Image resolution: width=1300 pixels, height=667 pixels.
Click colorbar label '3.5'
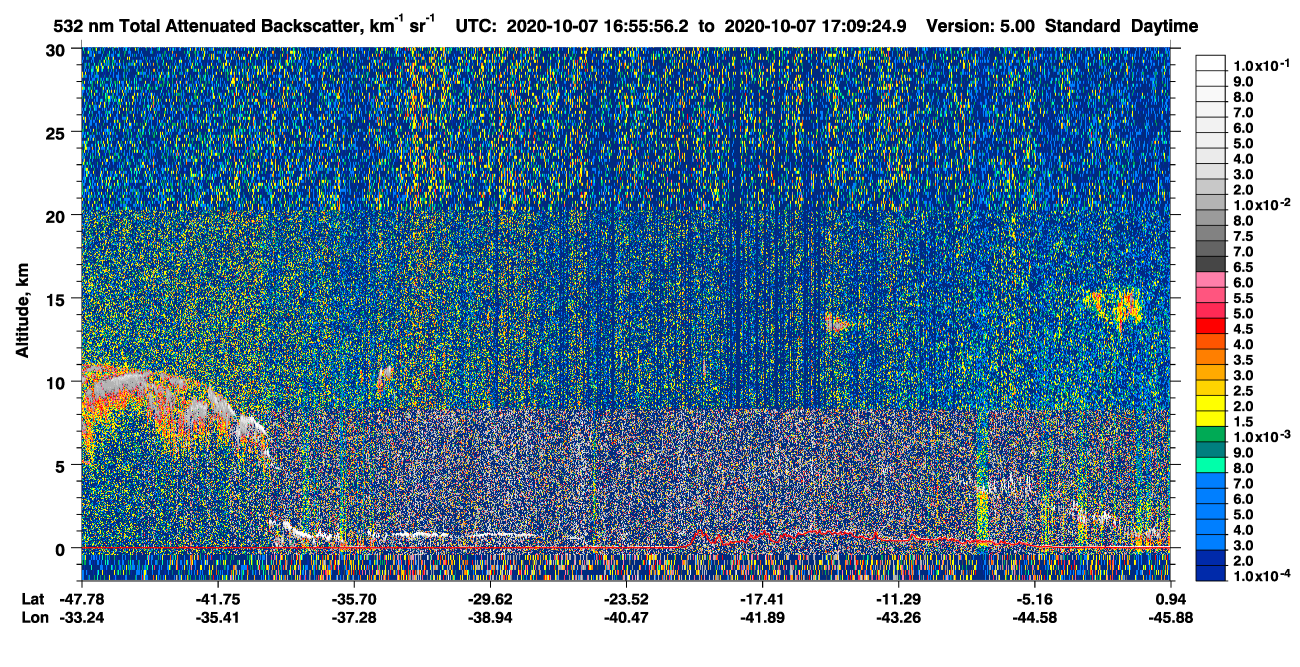click(1243, 360)
